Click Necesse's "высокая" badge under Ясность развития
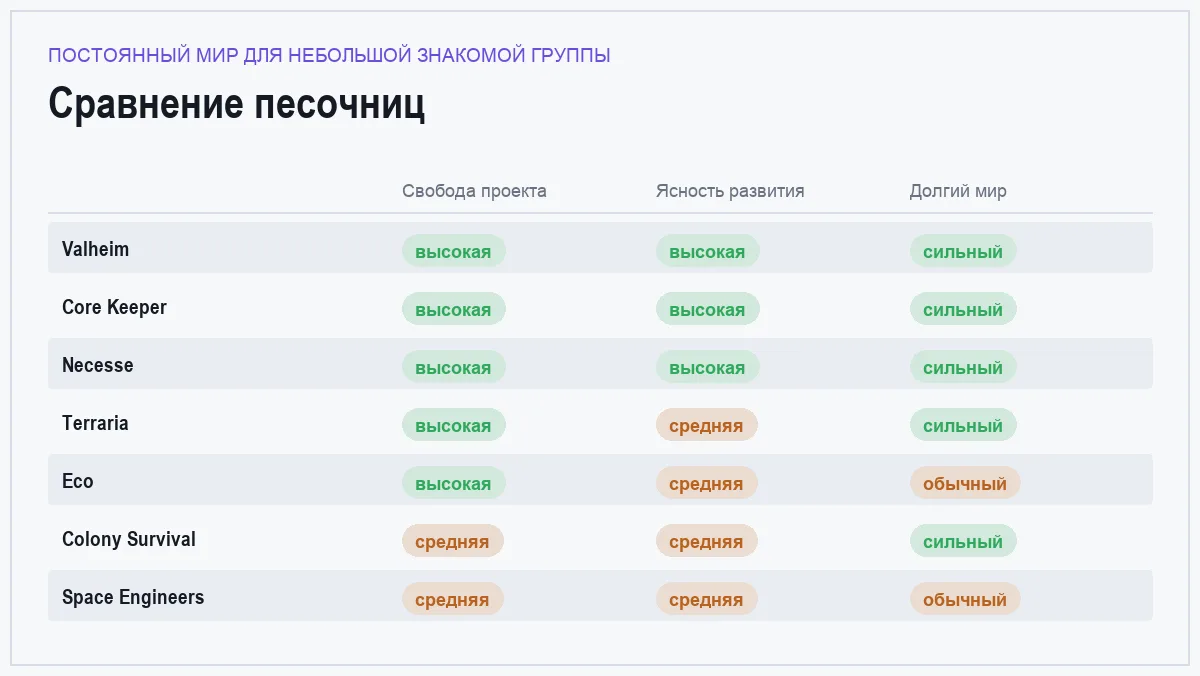Screen dimensions: 1200x676 (707, 367)
